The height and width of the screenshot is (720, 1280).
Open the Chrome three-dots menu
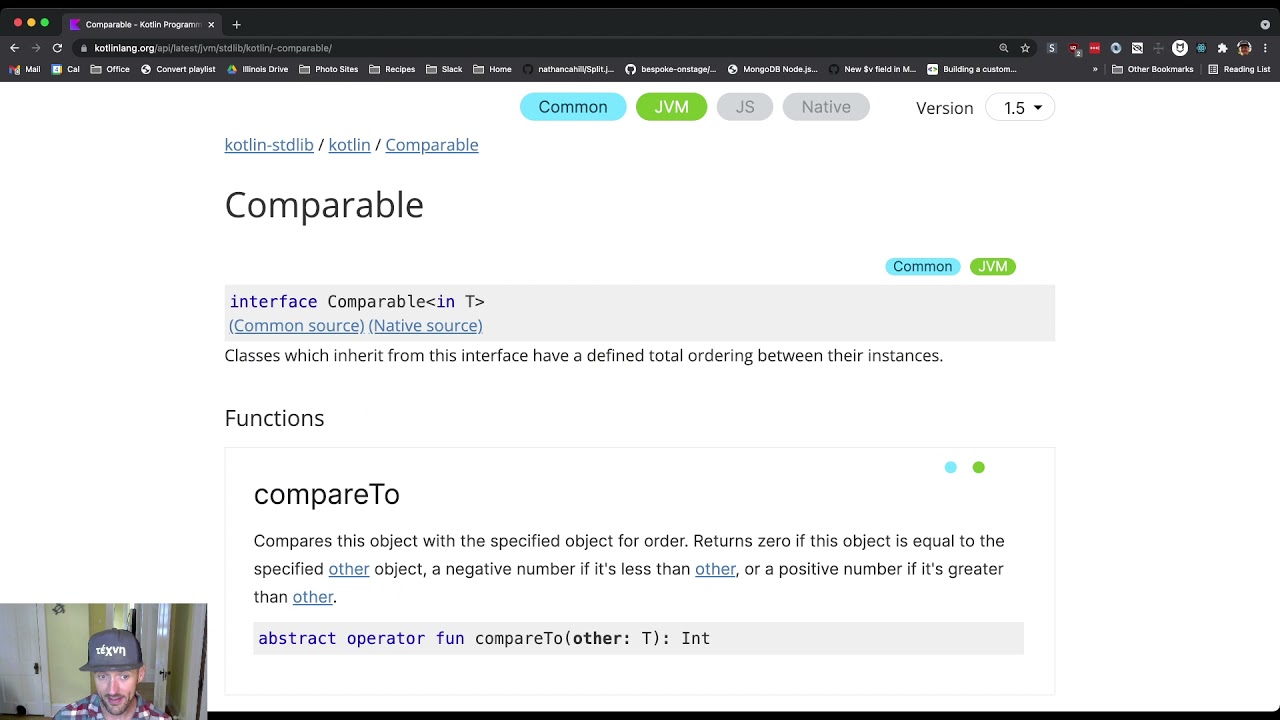pos(1265,48)
